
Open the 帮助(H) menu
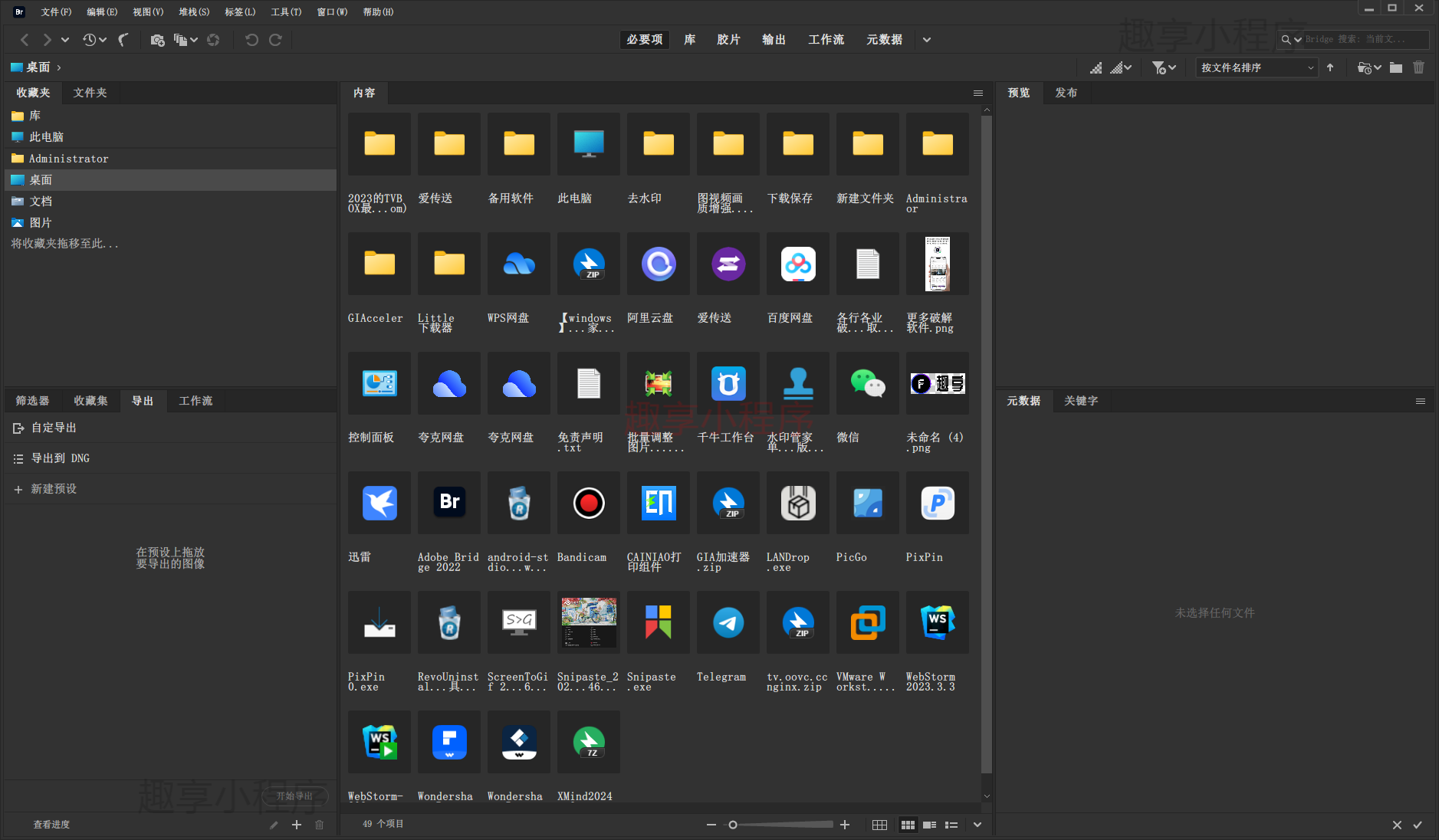(378, 11)
